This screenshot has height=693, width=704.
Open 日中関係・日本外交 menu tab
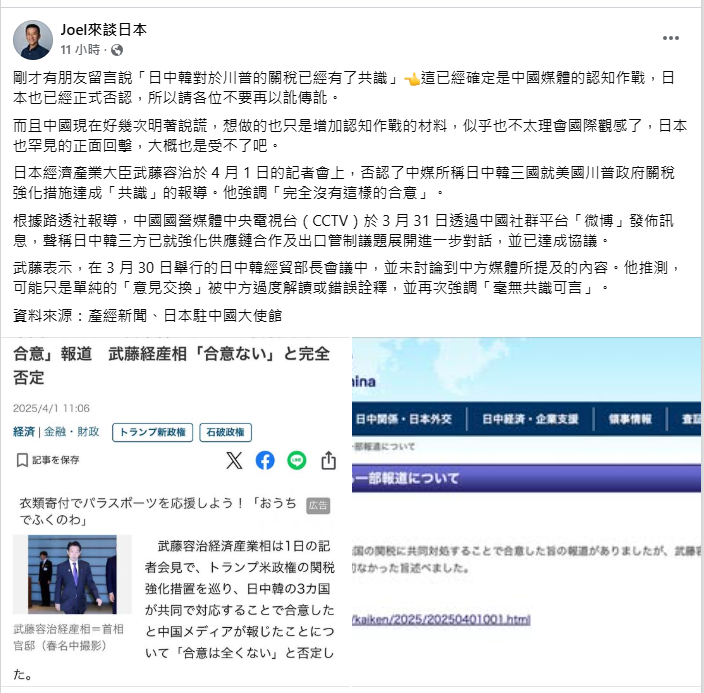[404, 419]
